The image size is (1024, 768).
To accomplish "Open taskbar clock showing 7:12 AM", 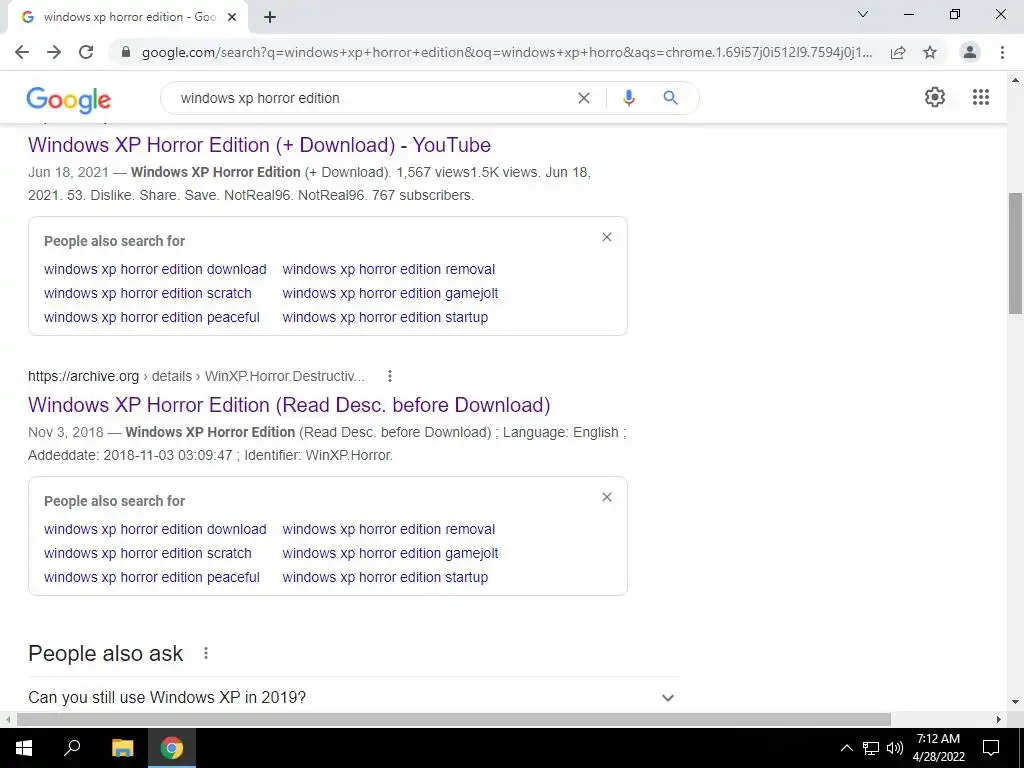I will (x=938, y=748).
